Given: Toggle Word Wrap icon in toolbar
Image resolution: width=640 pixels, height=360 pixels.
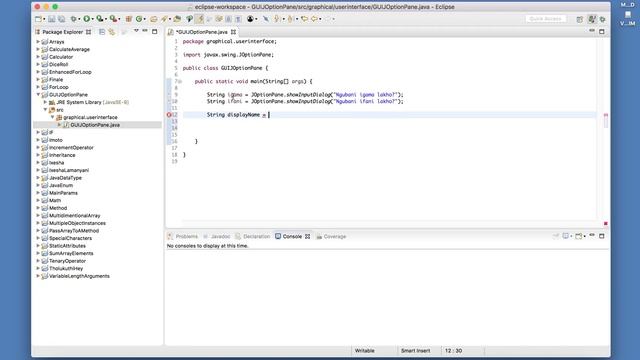Looking at the screenshot, I should pyautogui.click(x=209, y=19).
